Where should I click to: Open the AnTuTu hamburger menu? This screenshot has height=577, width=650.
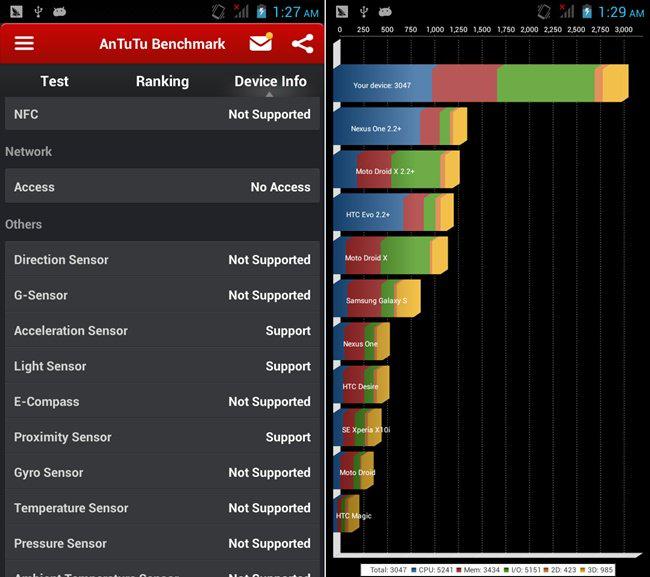[x=24, y=43]
